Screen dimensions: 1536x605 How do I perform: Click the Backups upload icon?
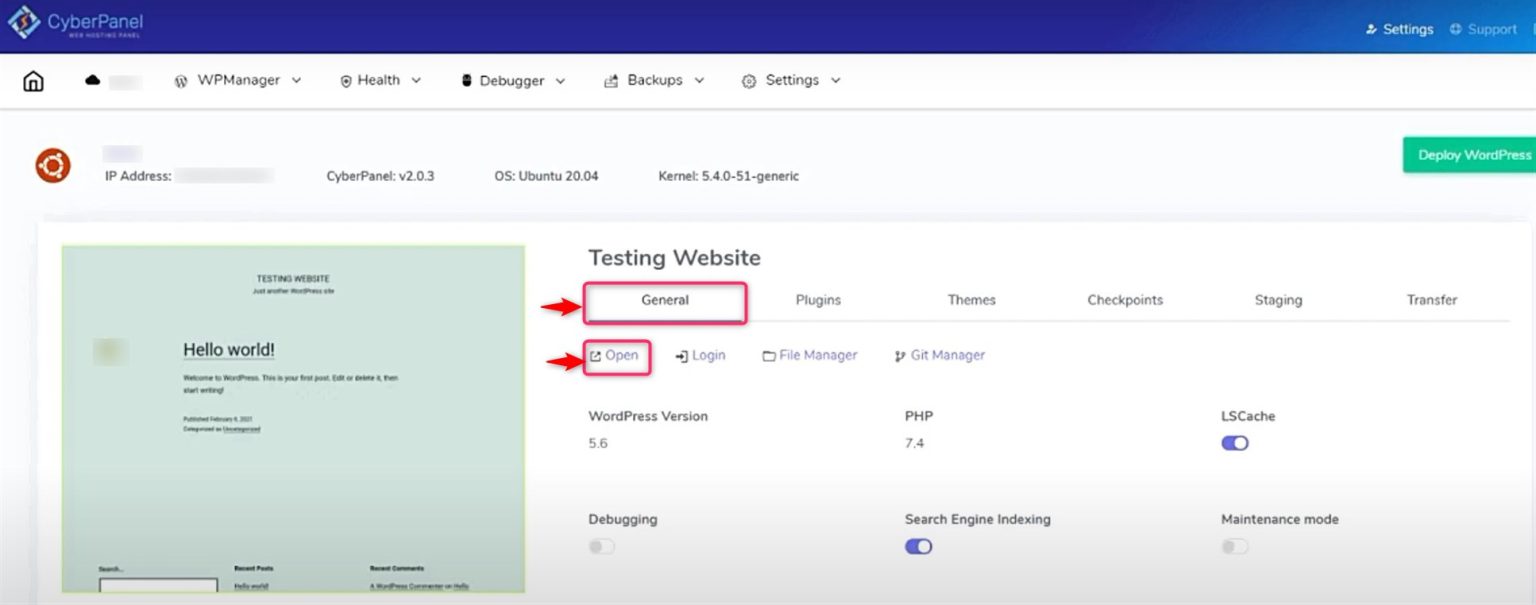(x=611, y=82)
